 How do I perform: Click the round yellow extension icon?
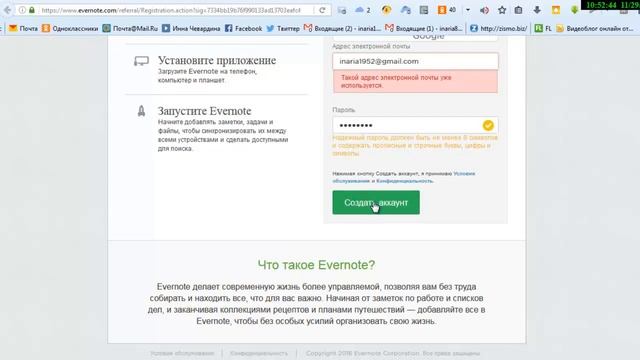[386, 10]
